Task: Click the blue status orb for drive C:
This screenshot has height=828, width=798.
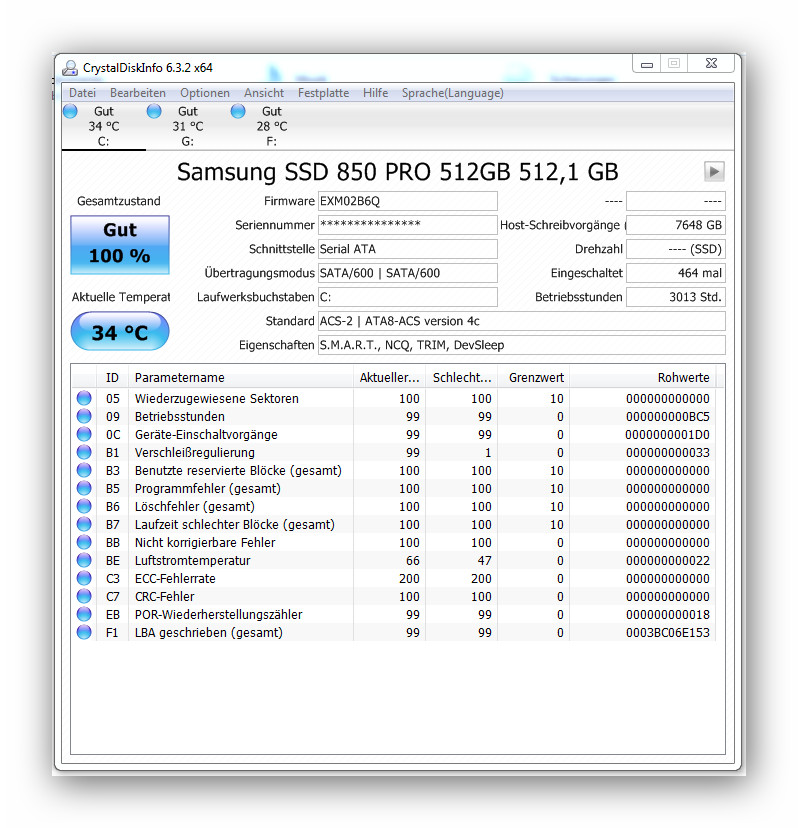Action: 70,111
